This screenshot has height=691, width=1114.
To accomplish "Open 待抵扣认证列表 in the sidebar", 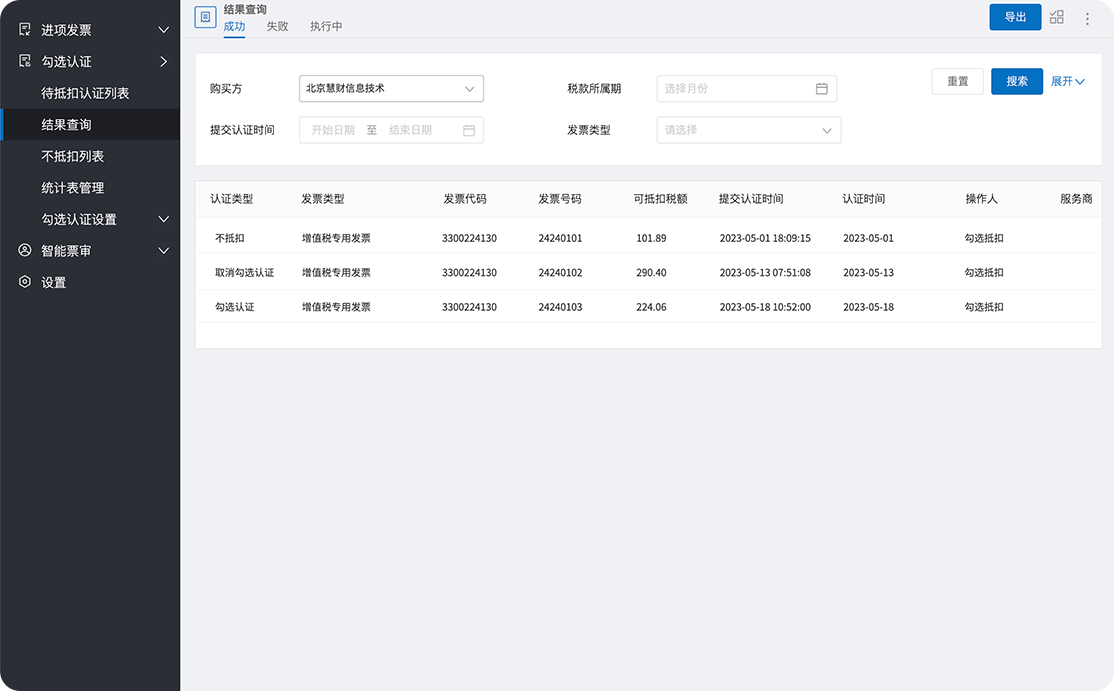I will point(85,93).
